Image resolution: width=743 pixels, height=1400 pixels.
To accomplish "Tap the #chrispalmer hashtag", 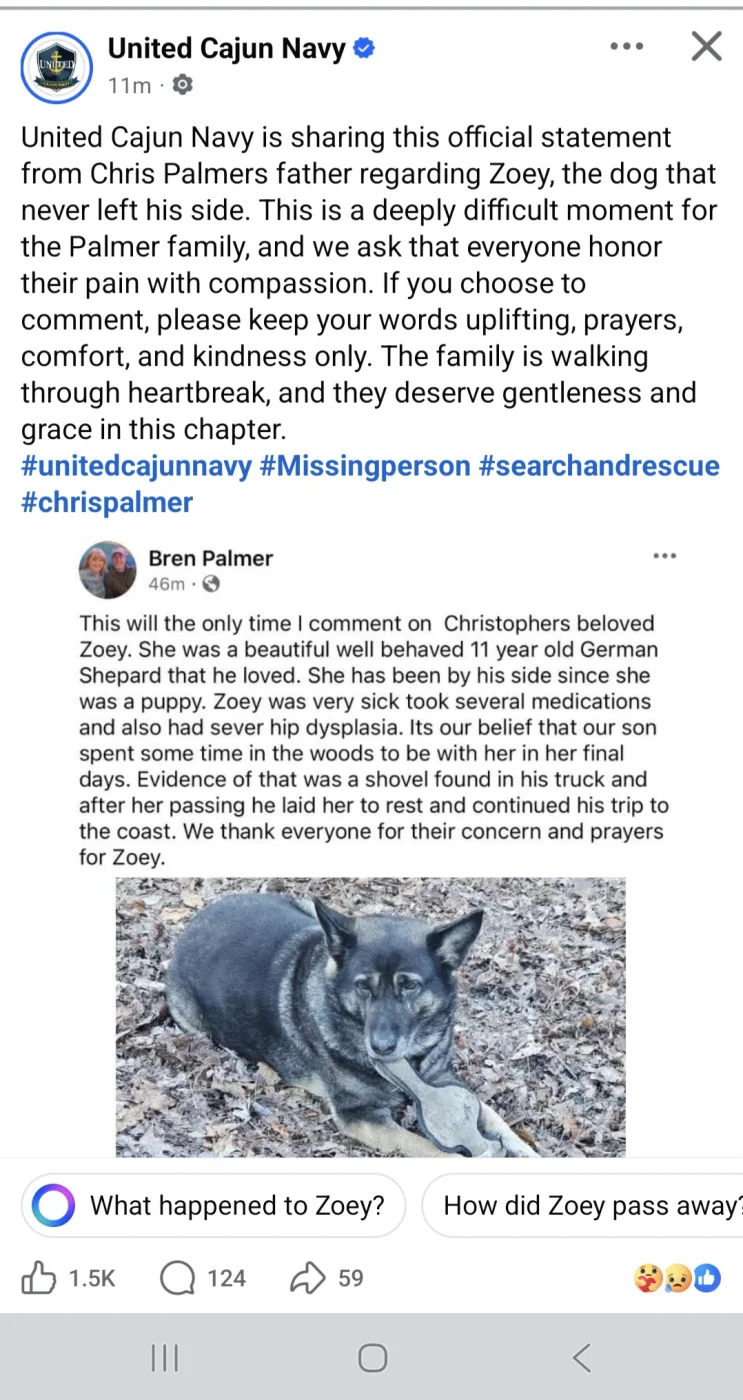I will (107, 502).
